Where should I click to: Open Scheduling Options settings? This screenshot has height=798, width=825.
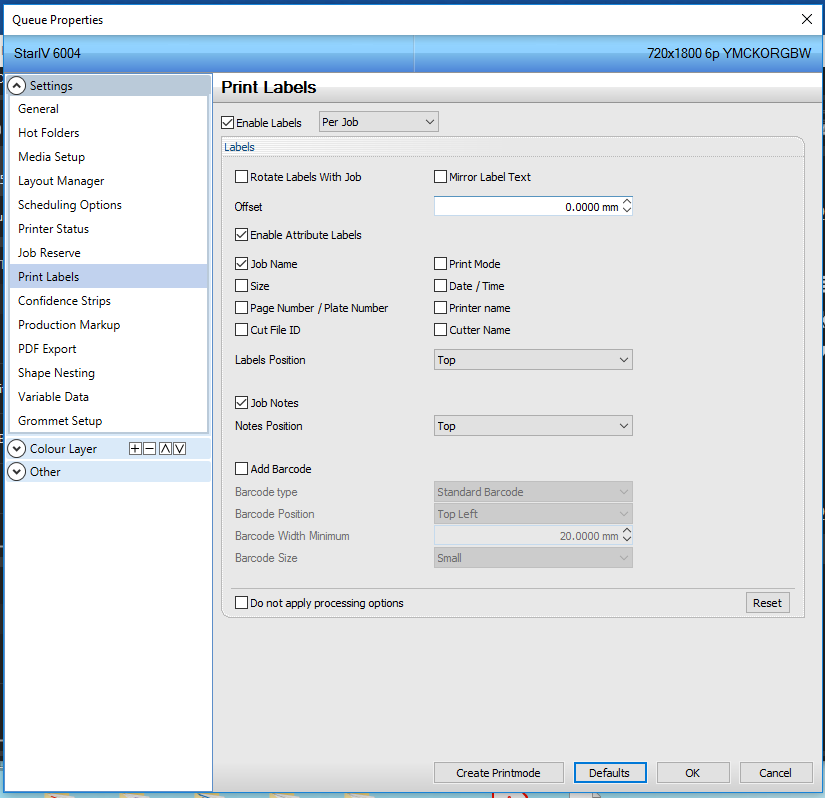[109, 205]
